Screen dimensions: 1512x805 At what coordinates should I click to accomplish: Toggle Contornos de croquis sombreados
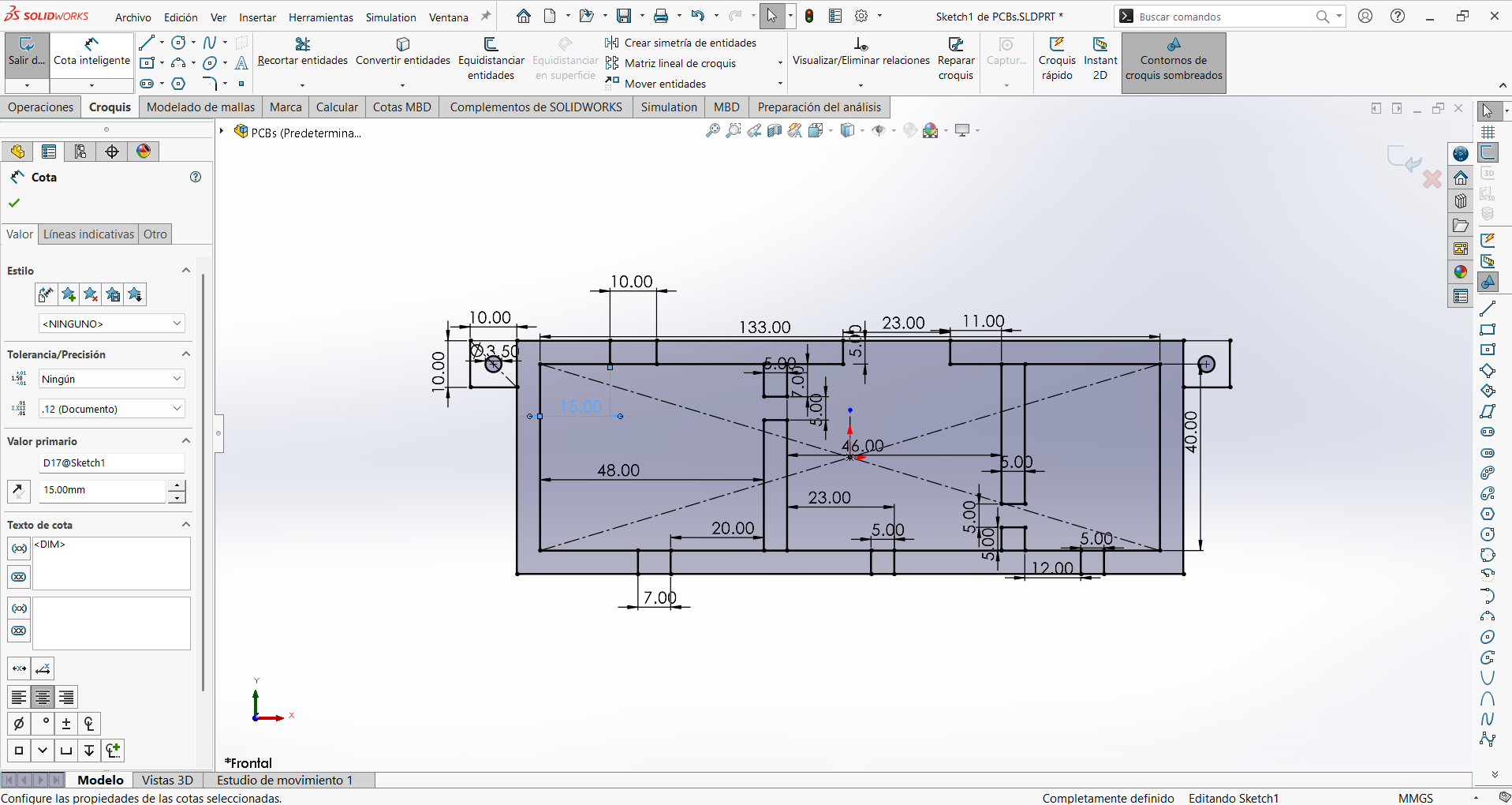coord(1174,62)
